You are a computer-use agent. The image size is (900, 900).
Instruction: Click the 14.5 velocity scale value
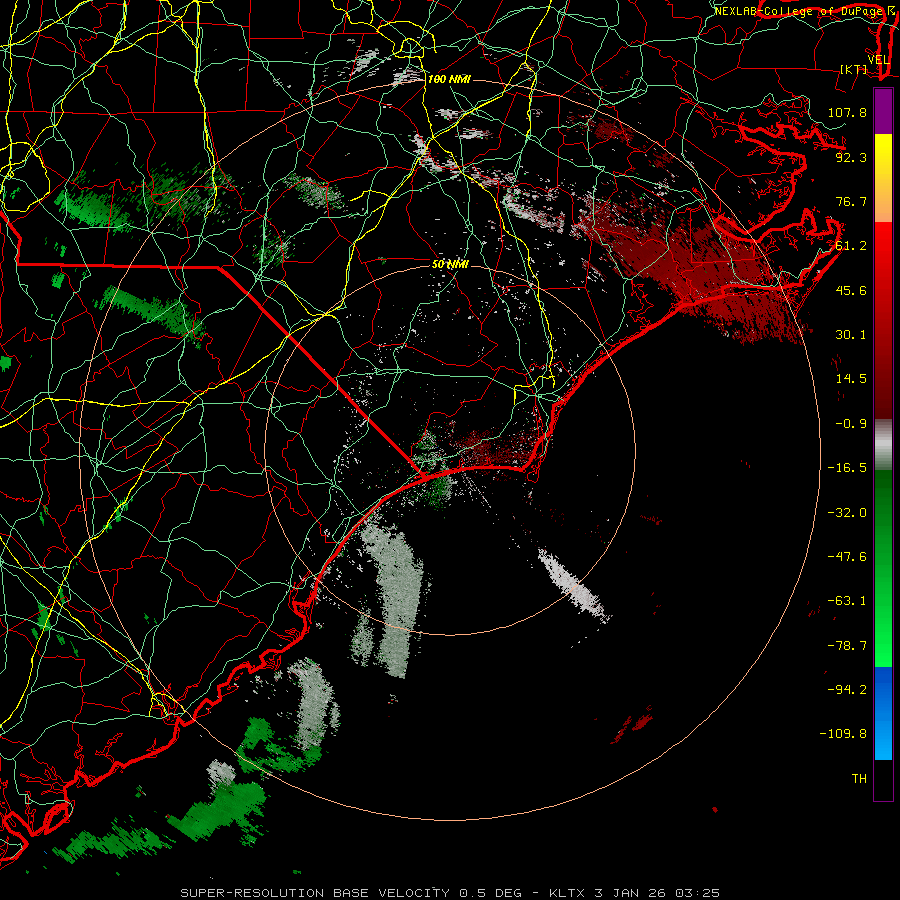coord(851,379)
